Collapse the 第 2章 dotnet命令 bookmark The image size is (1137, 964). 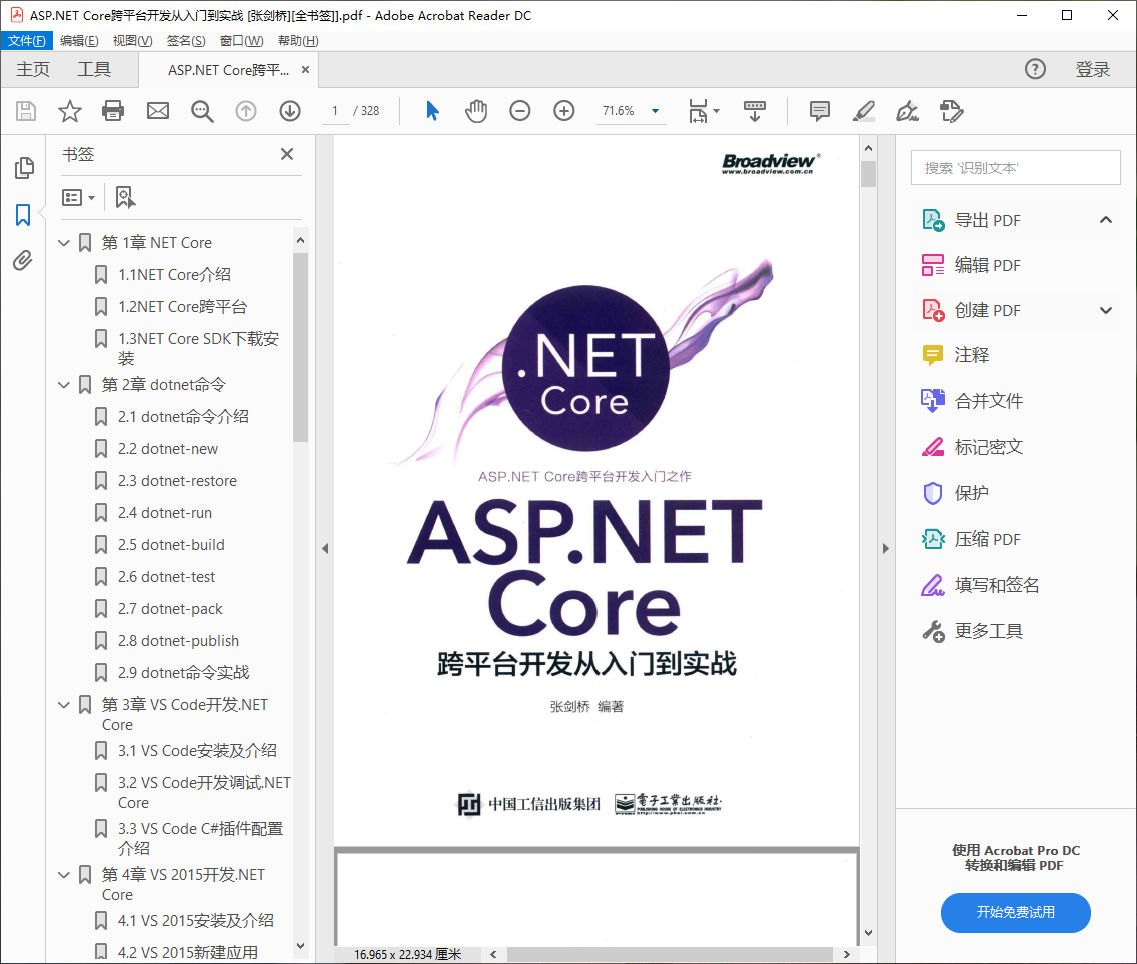pyautogui.click(x=64, y=384)
